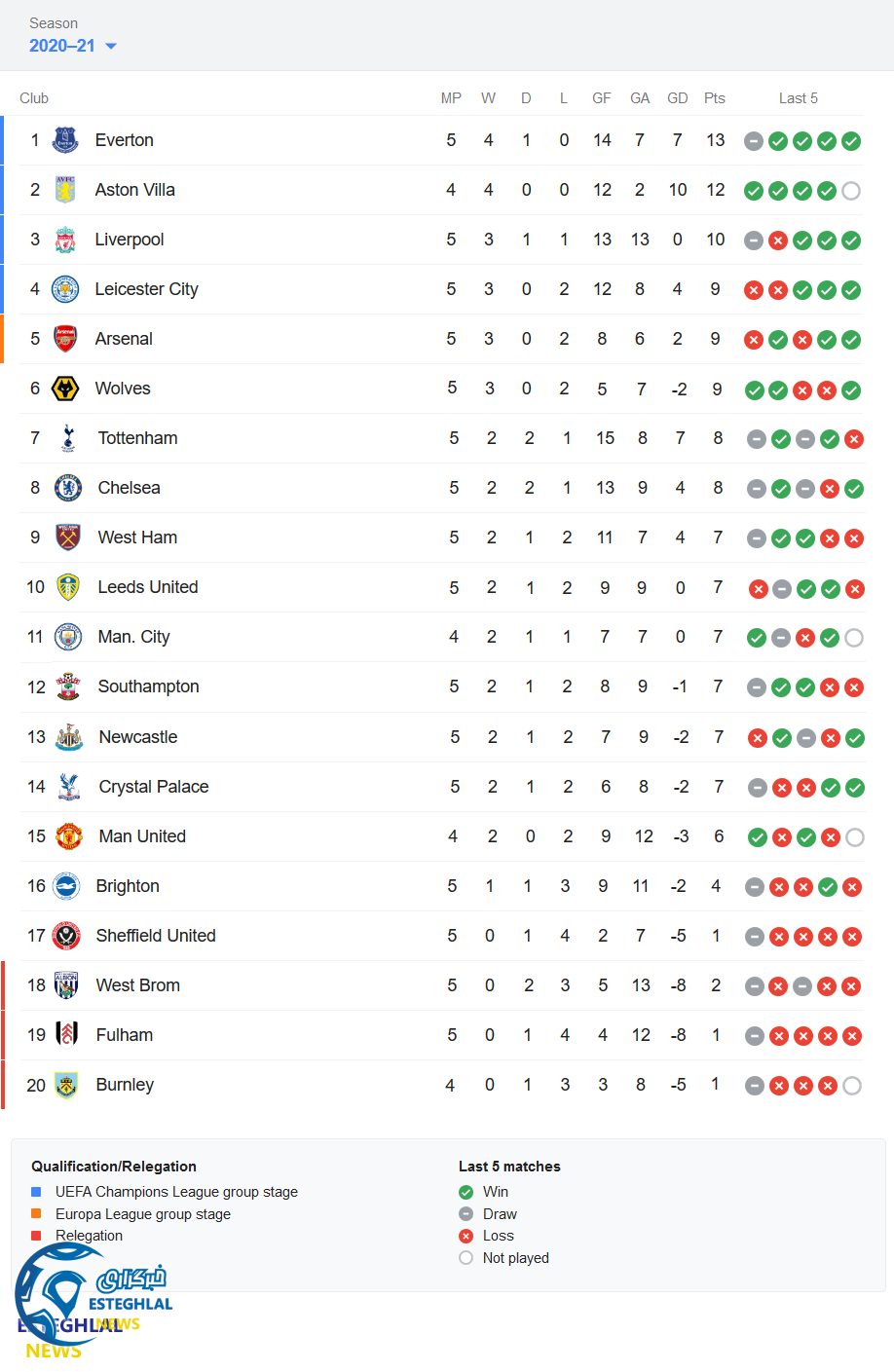Click the Tottenham club crest

click(67, 438)
